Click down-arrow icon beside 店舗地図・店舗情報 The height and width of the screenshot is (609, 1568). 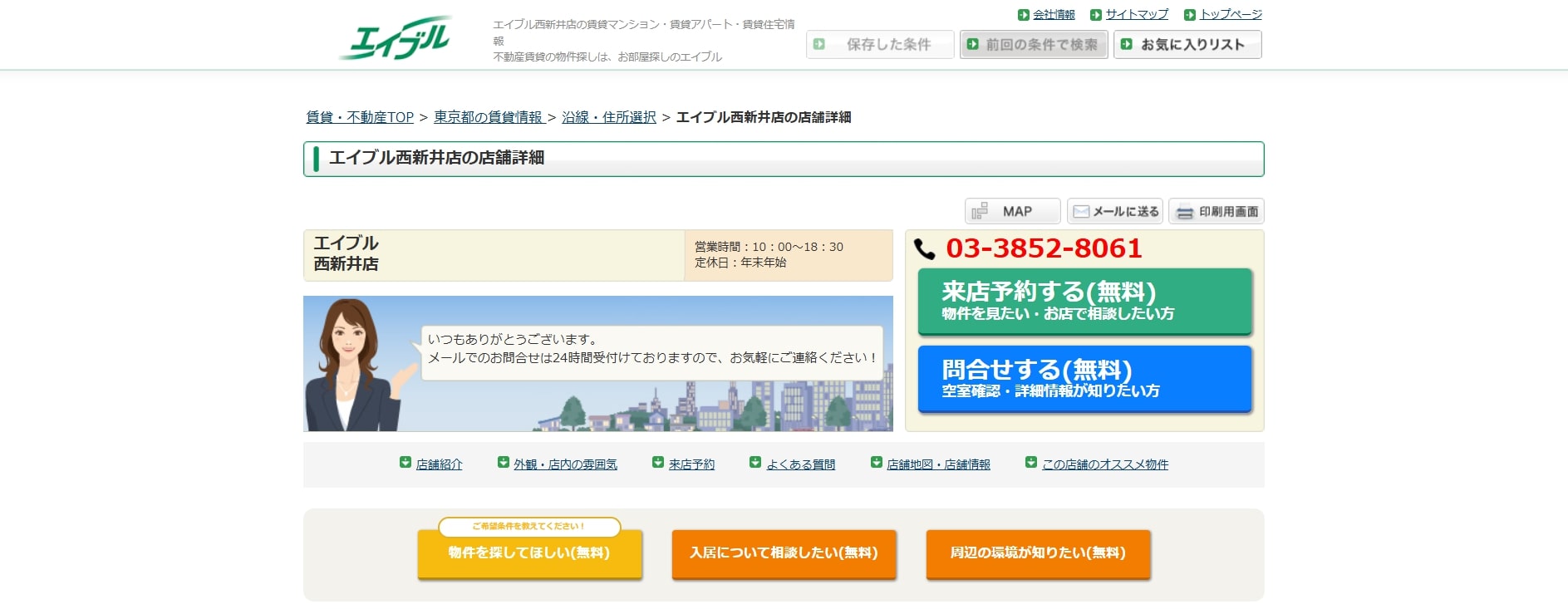click(x=877, y=462)
